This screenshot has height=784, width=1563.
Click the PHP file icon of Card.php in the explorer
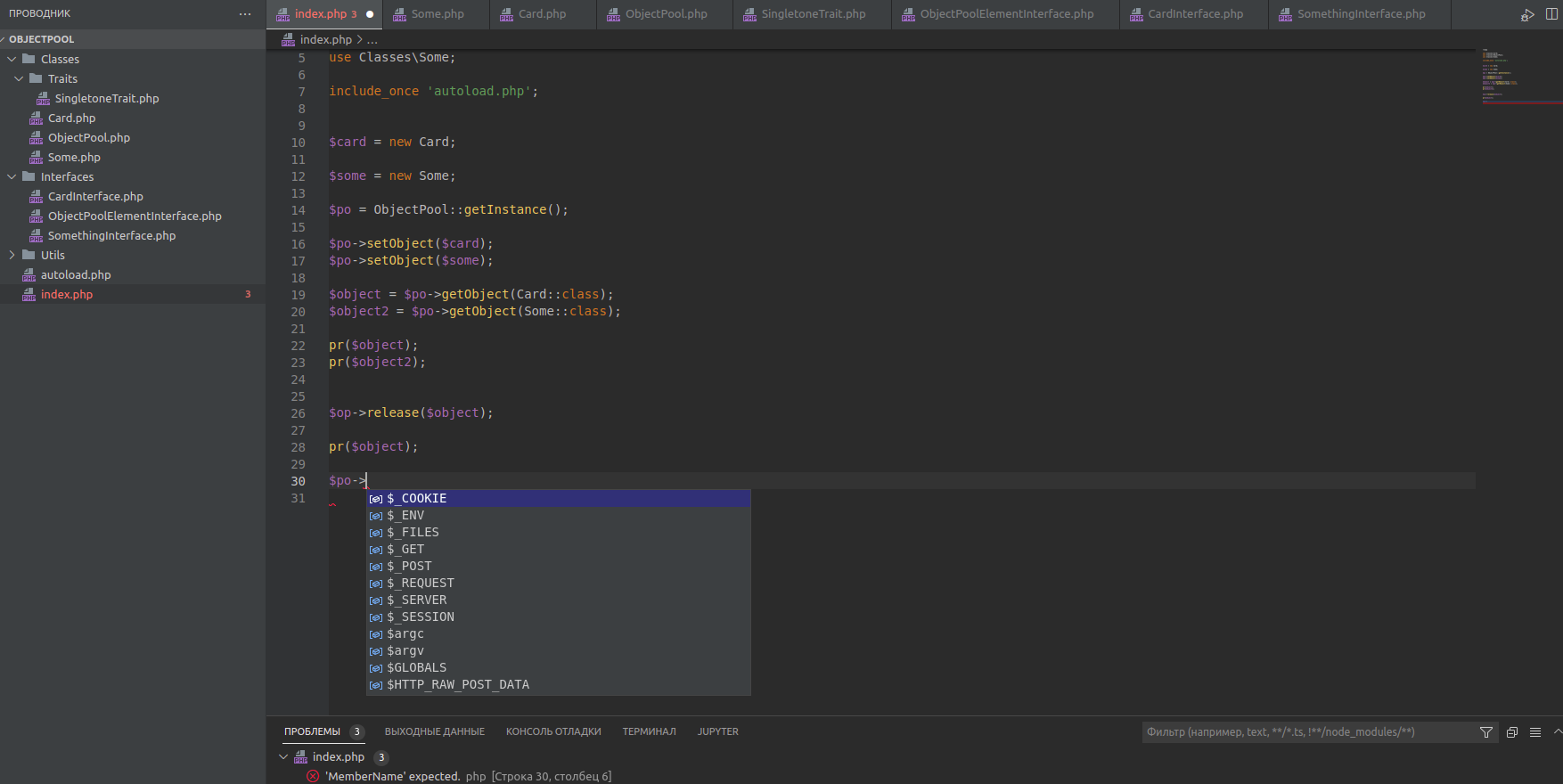click(x=36, y=118)
